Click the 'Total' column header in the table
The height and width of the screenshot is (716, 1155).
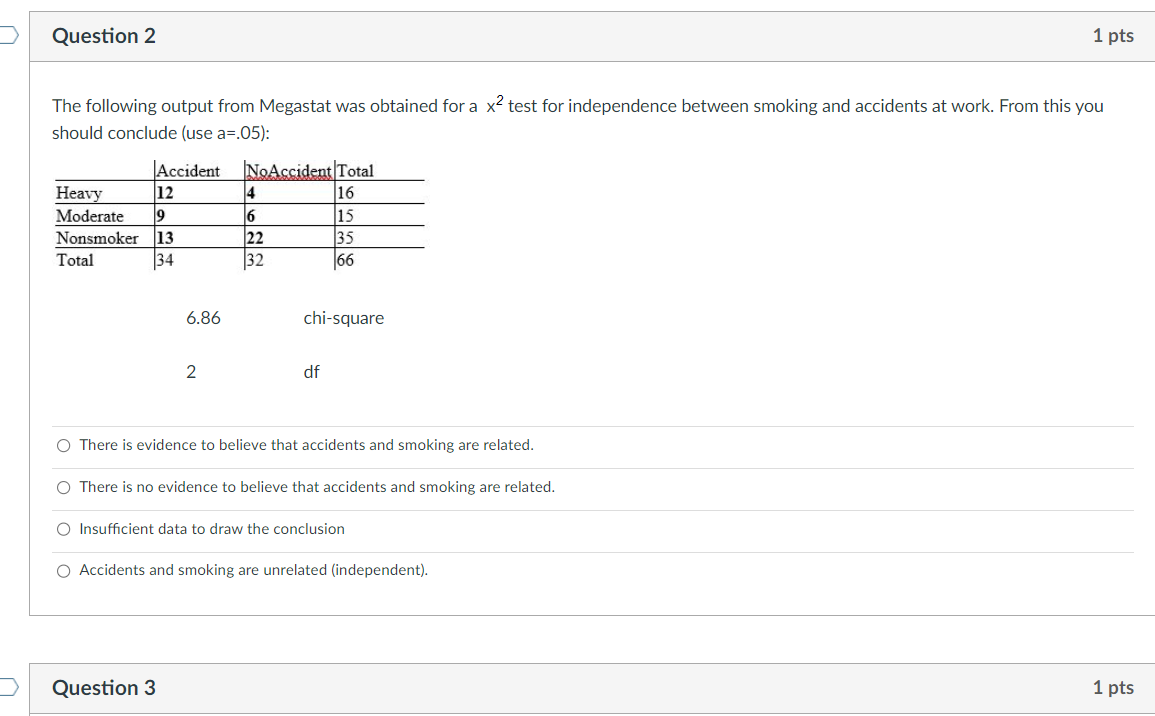[356, 171]
